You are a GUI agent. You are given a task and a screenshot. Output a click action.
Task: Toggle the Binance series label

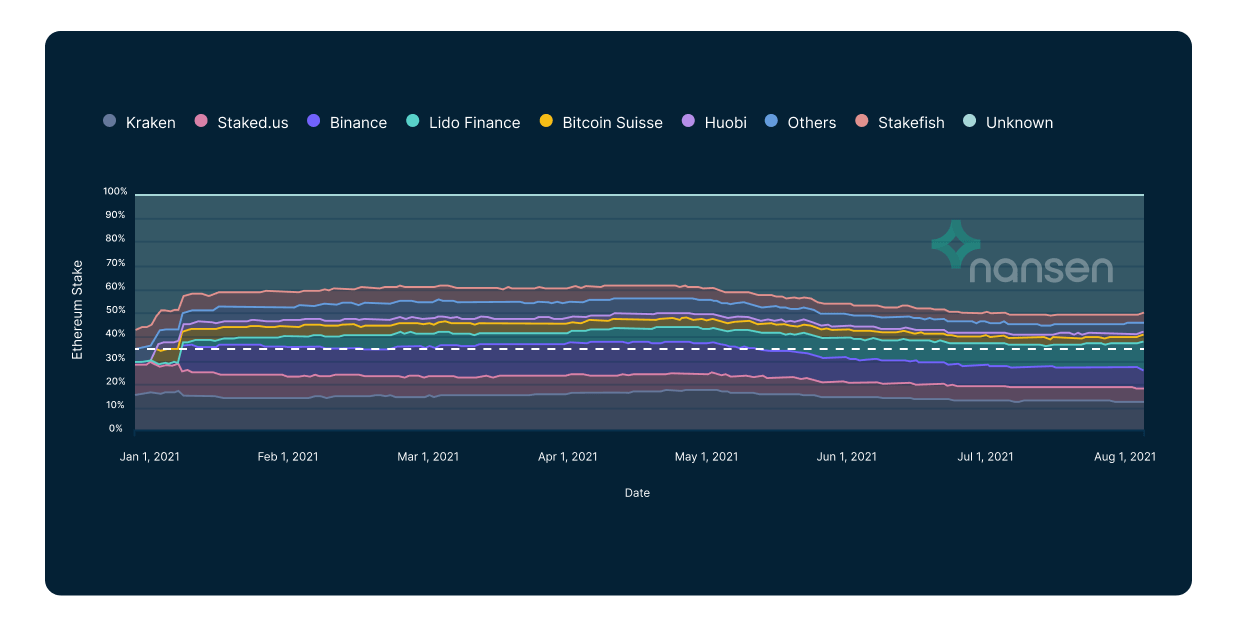coord(358,123)
